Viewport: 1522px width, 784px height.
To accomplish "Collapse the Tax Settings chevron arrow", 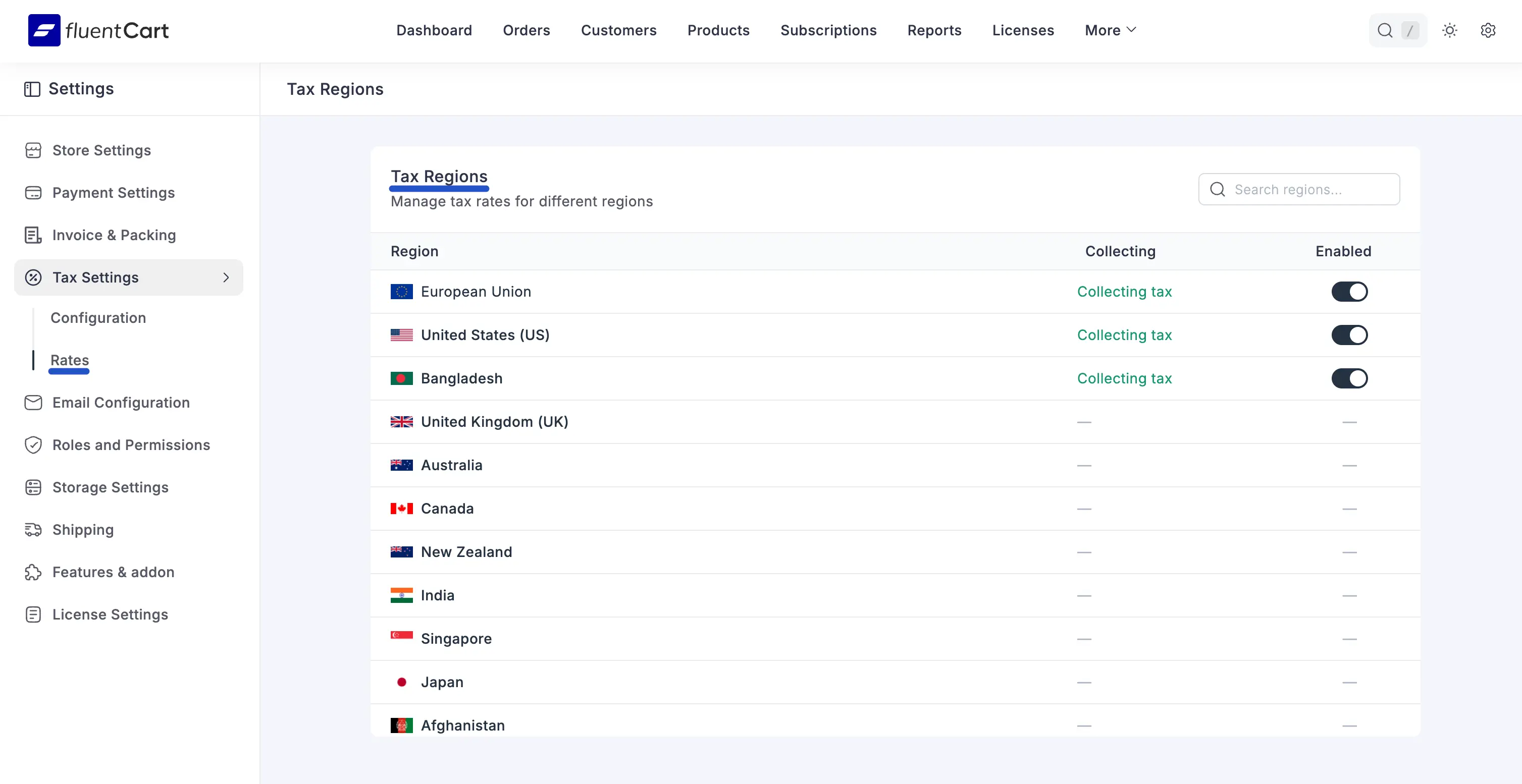I will pyautogui.click(x=226, y=277).
